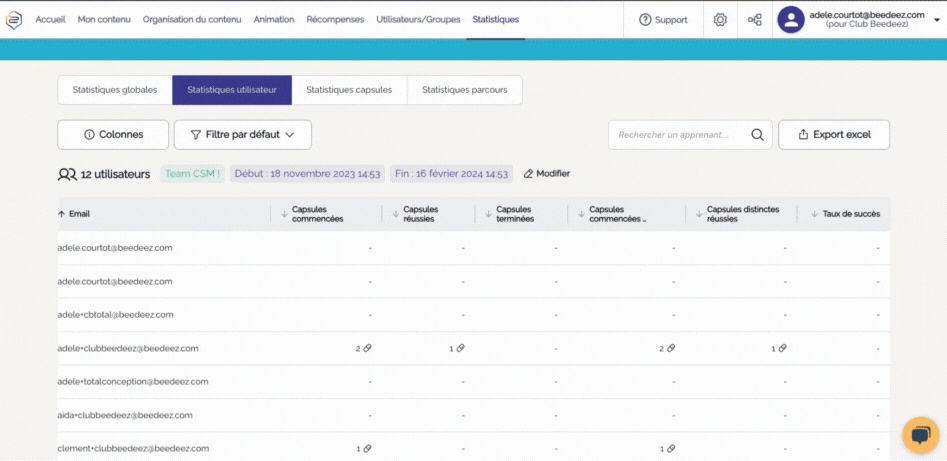Open link icon beside clement's capsules commencées

pyautogui.click(x=367, y=449)
